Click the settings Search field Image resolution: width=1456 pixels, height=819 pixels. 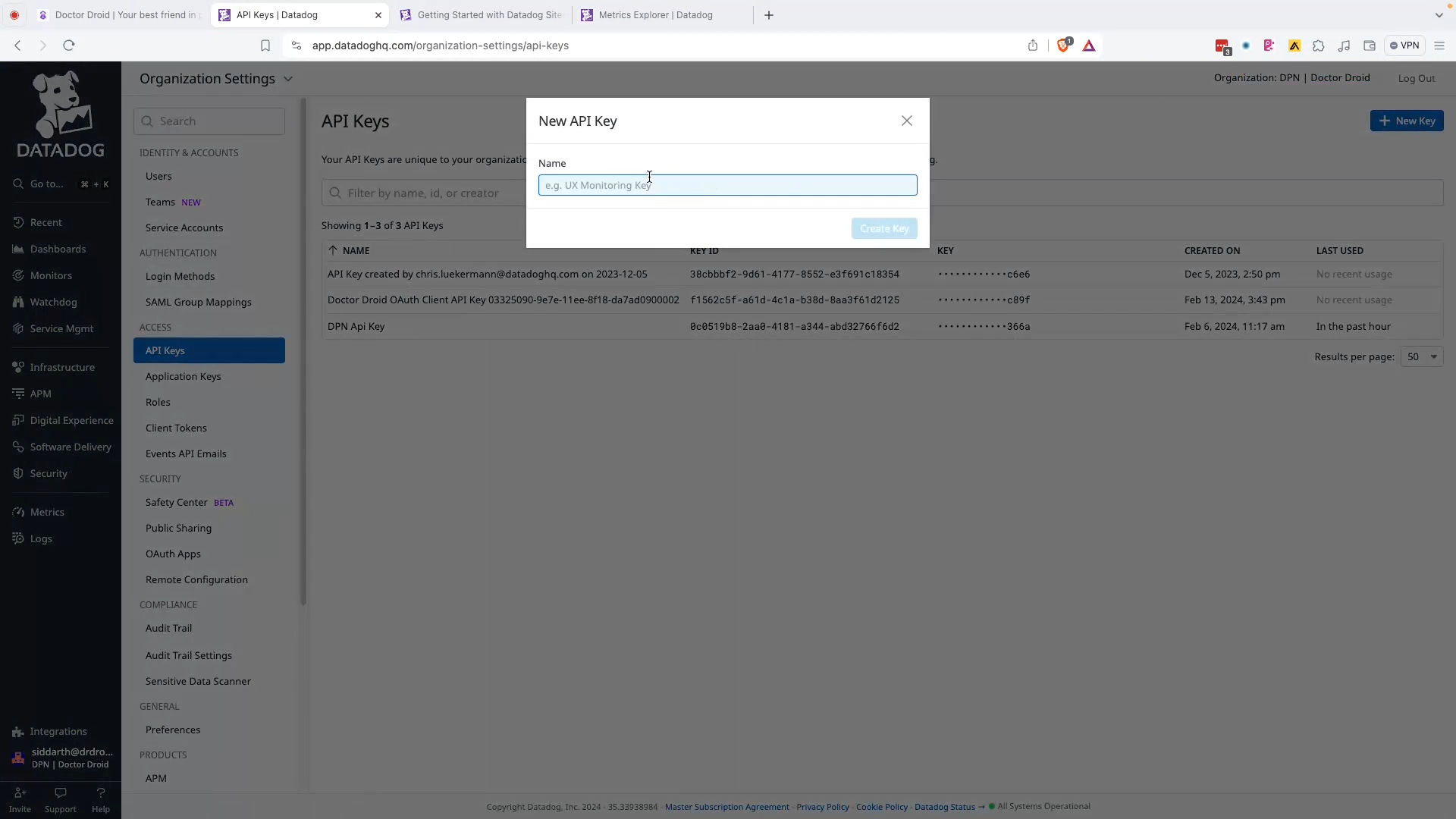(x=209, y=121)
